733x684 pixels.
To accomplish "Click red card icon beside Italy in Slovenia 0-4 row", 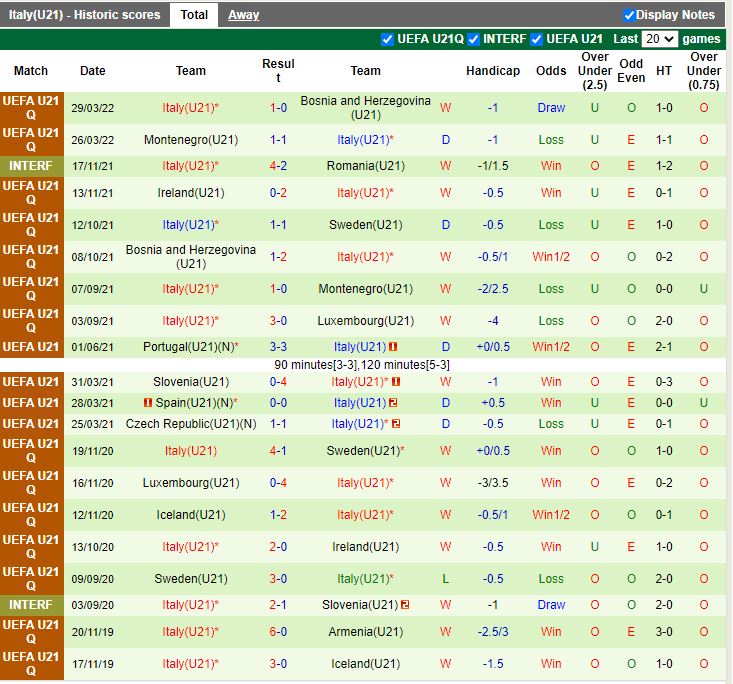I will tap(396, 382).
